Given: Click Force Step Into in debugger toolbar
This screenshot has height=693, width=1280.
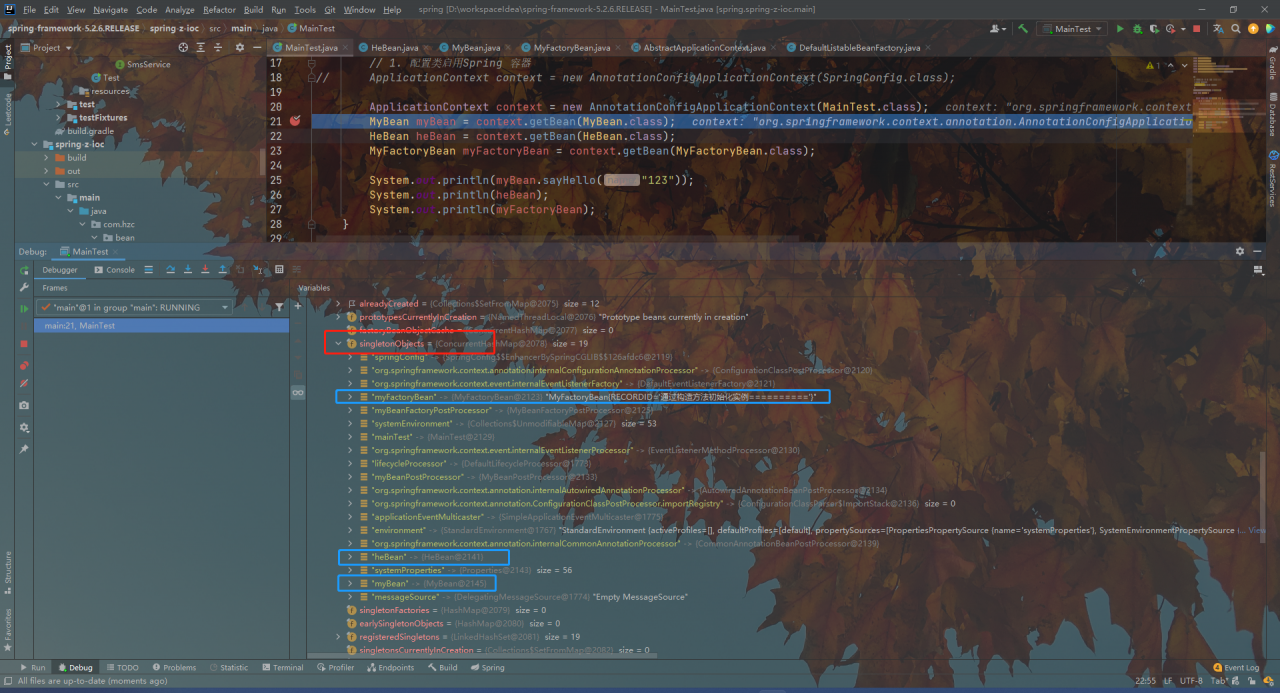Looking at the screenshot, I should pos(204,270).
